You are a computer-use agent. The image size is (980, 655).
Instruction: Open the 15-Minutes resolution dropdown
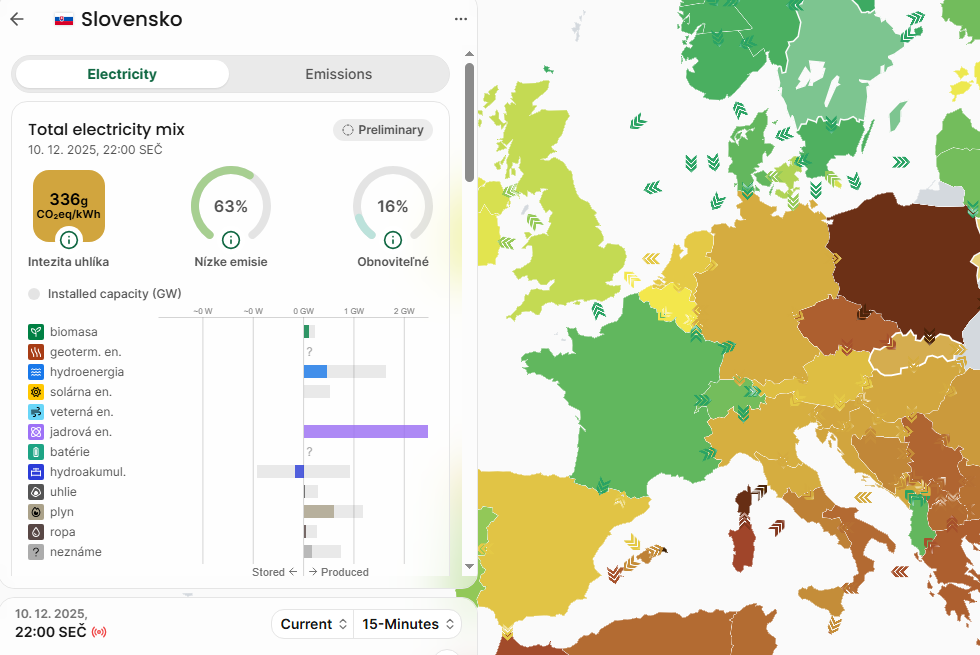point(408,624)
